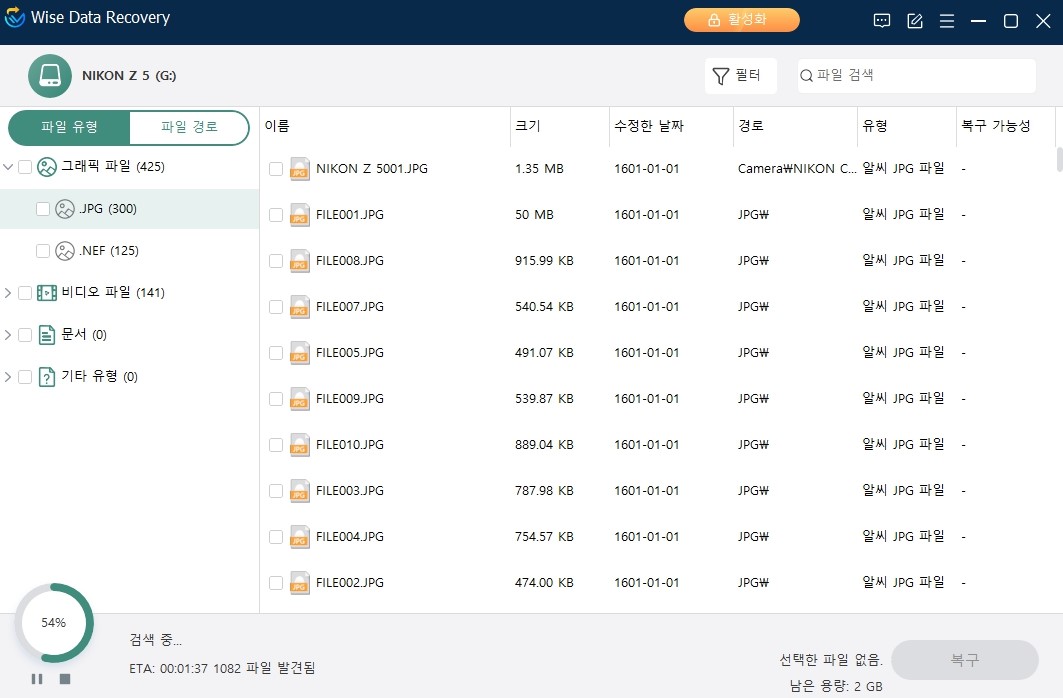The width and height of the screenshot is (1063, 698).
Task: Stop the scan with the stop icon
Action: 65,679
